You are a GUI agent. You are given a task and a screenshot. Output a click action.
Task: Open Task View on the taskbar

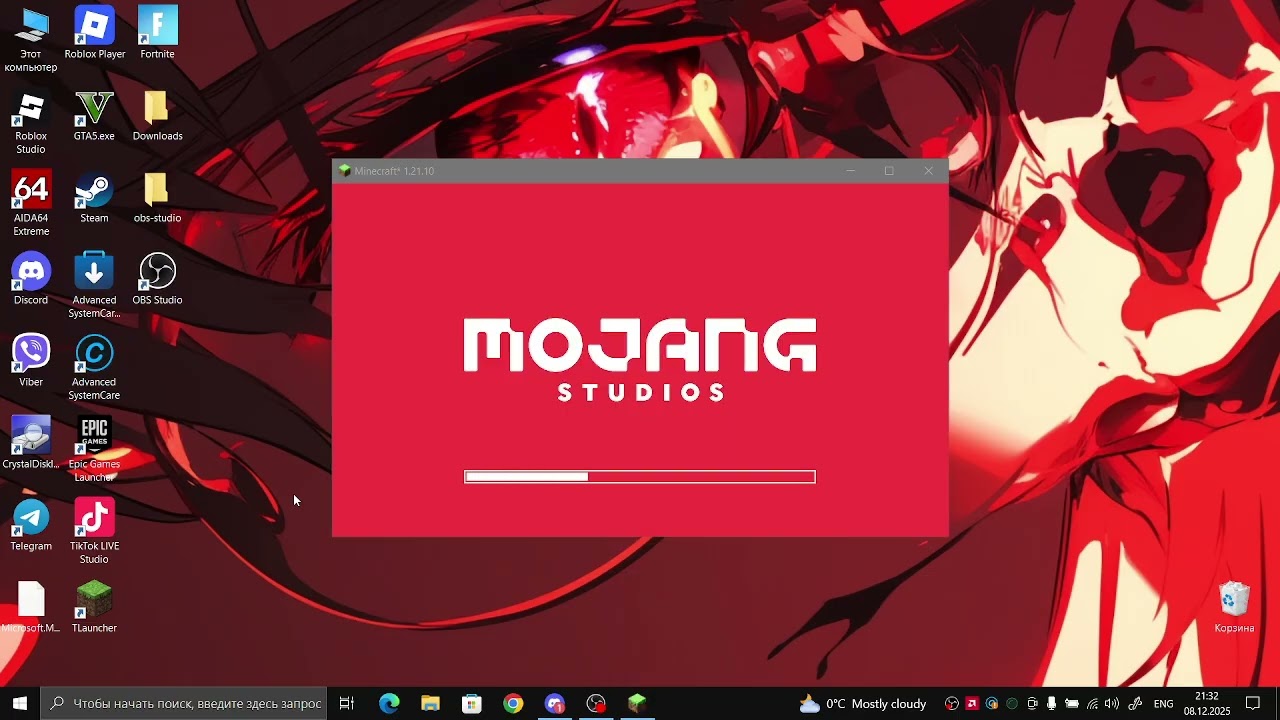coord(347,704)
